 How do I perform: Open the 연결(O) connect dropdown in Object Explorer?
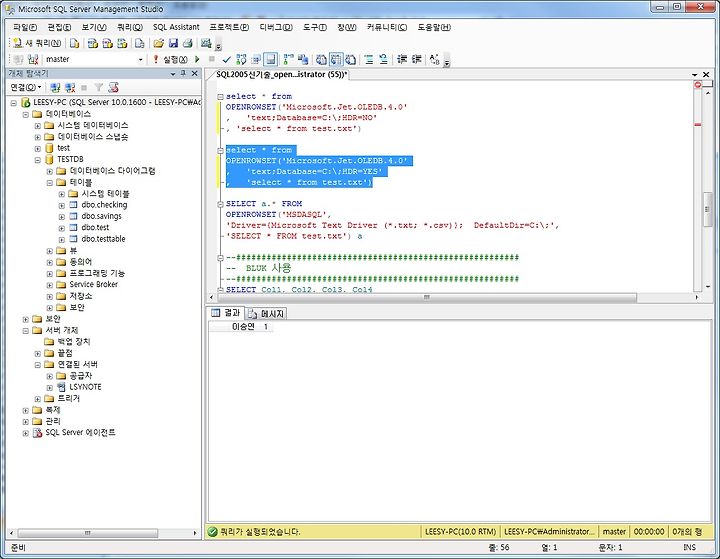tap(26, 87)
